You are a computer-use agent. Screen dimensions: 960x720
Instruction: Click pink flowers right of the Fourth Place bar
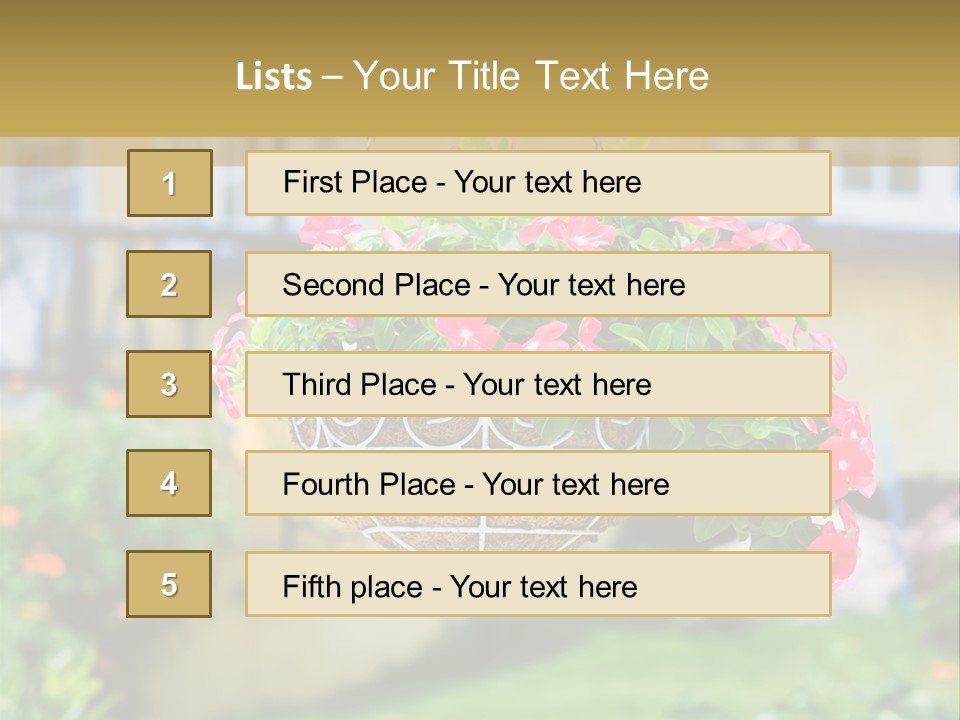(x=850, y=460)
